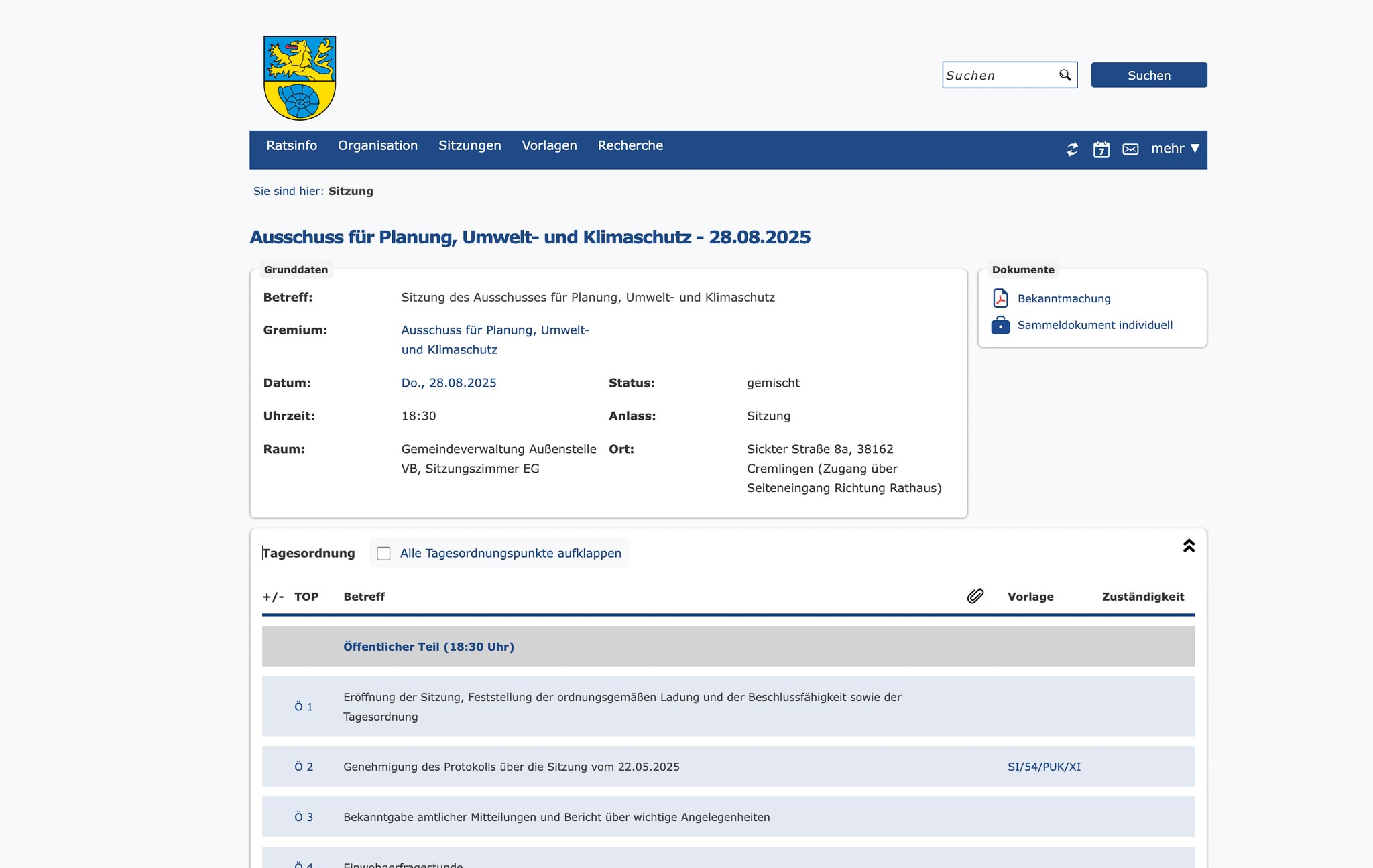Open the Vorlagen menu item
This screenshot has height=868, width=1373.
(549, 145)
